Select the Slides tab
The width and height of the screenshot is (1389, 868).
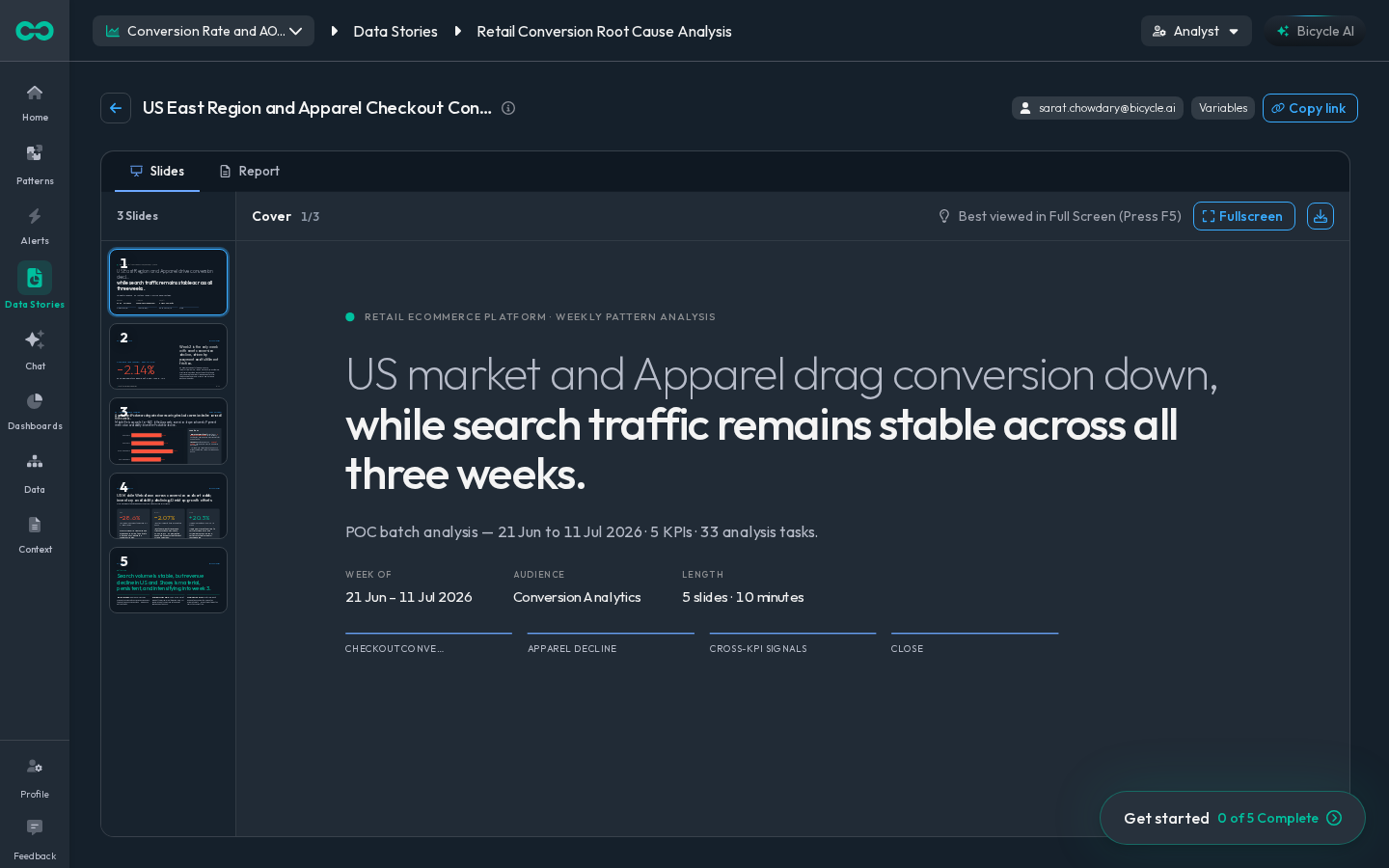coord(157,171)
